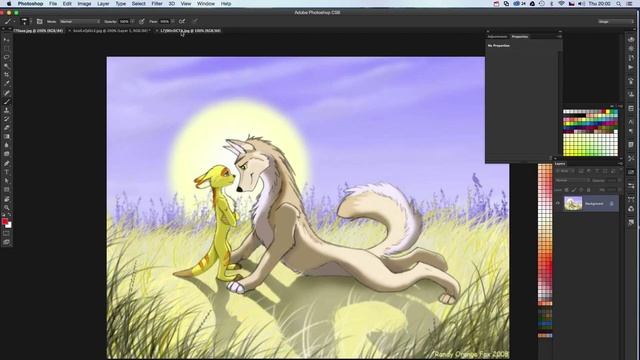Select the Type tool
Viewport: 640px width, 360px height.
(x=6, y=172)
